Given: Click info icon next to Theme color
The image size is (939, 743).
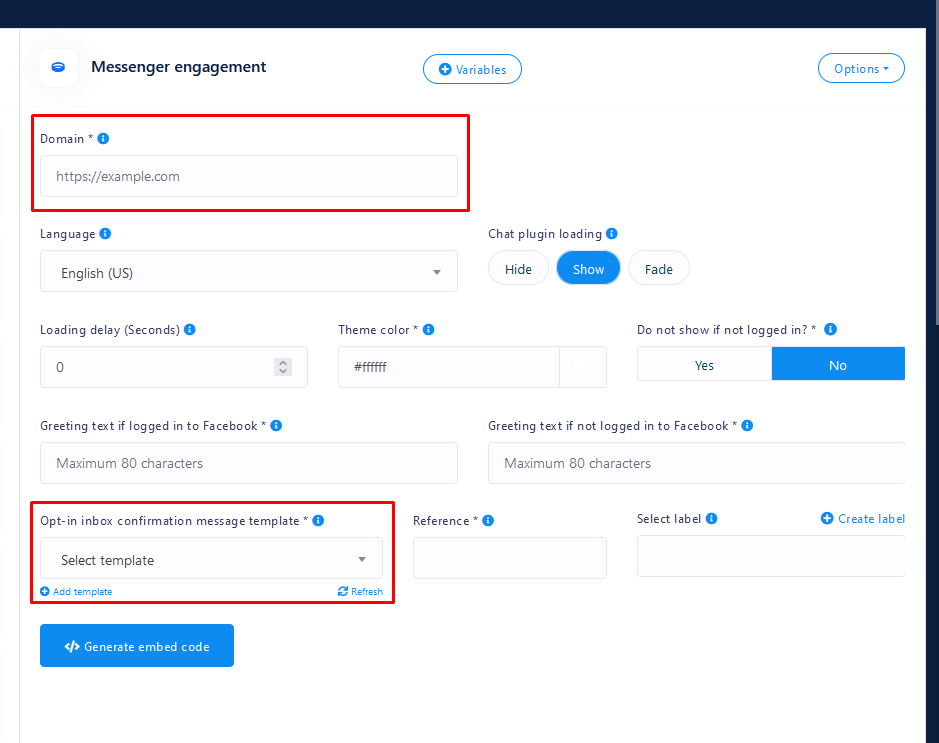Looking at the screenshot, I should click(429, 330).
